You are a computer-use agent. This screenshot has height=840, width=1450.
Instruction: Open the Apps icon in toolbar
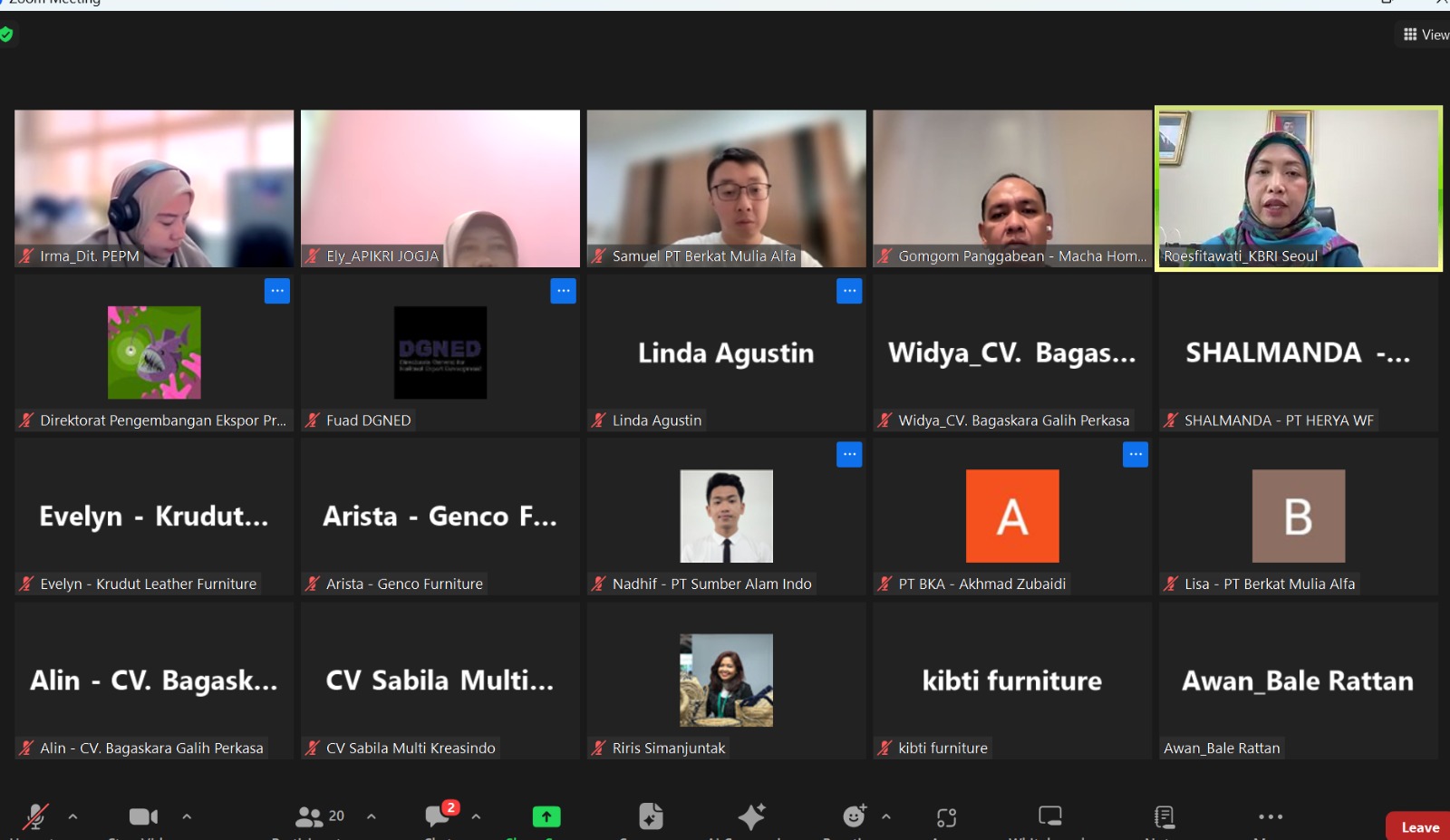(x=947, y=817)
